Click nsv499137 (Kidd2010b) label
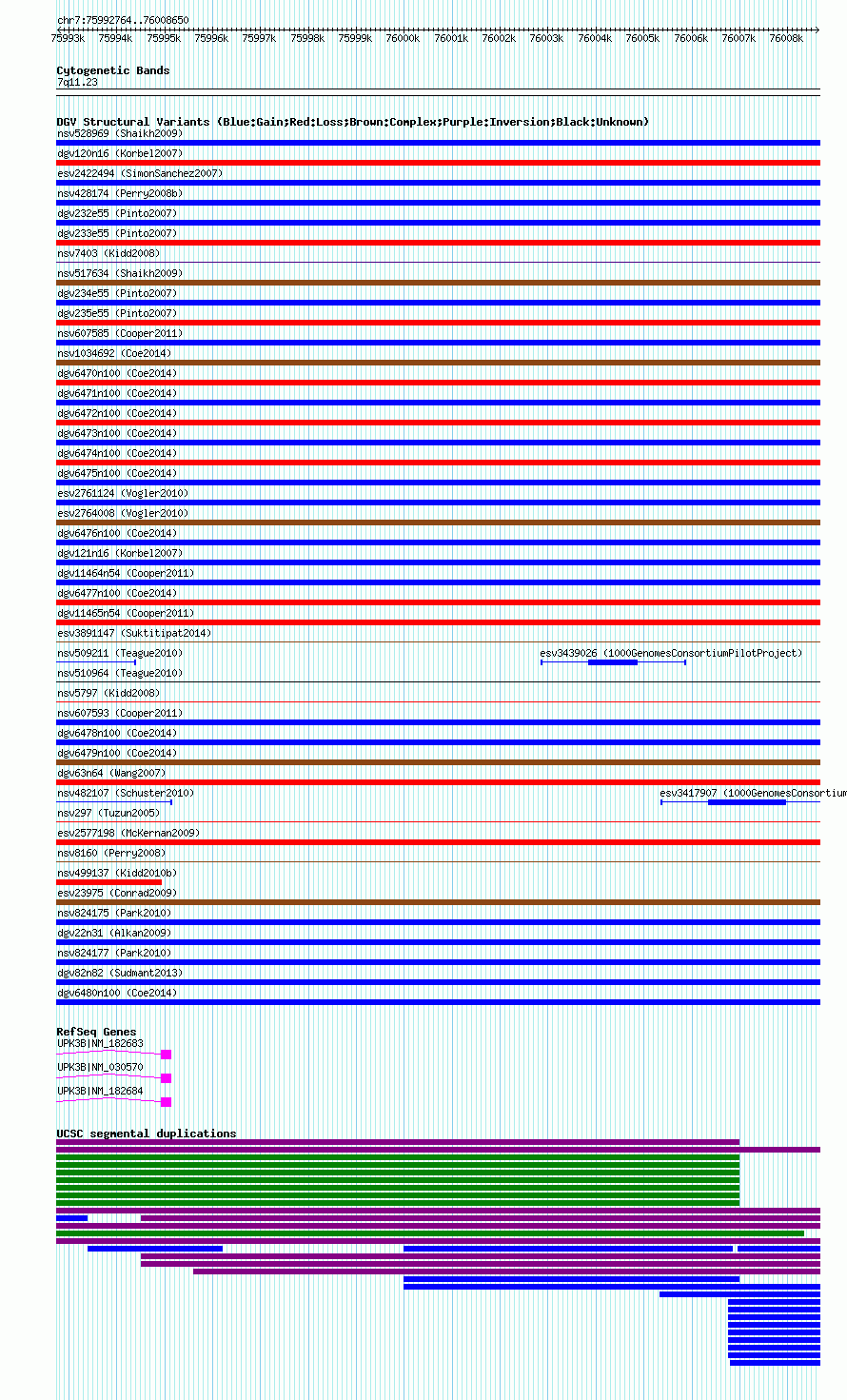The image size is (847, 1400). pyautogui.click(x=117, y=873)
